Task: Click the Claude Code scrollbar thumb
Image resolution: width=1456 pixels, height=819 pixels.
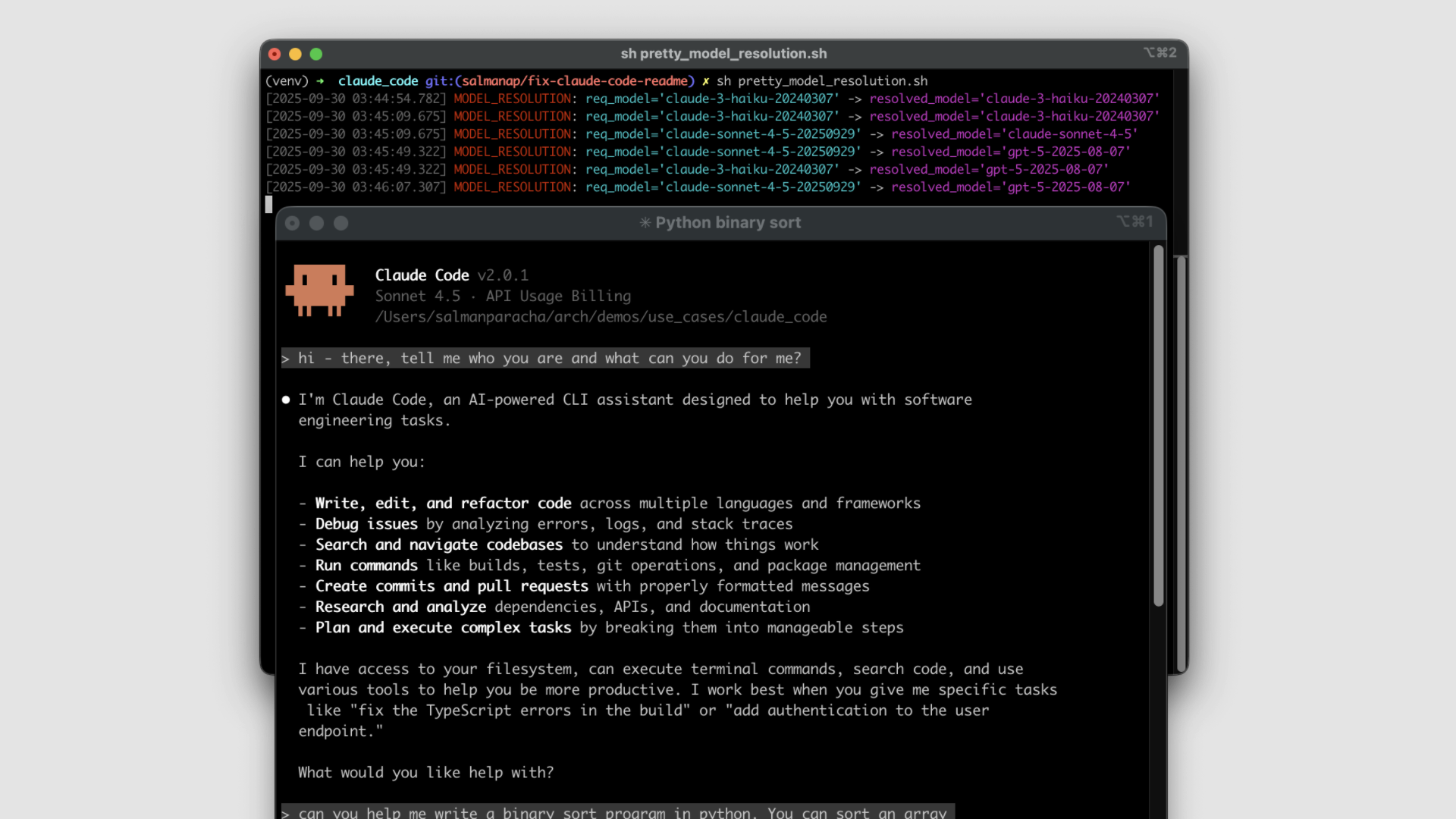Action: [1158, 425]
